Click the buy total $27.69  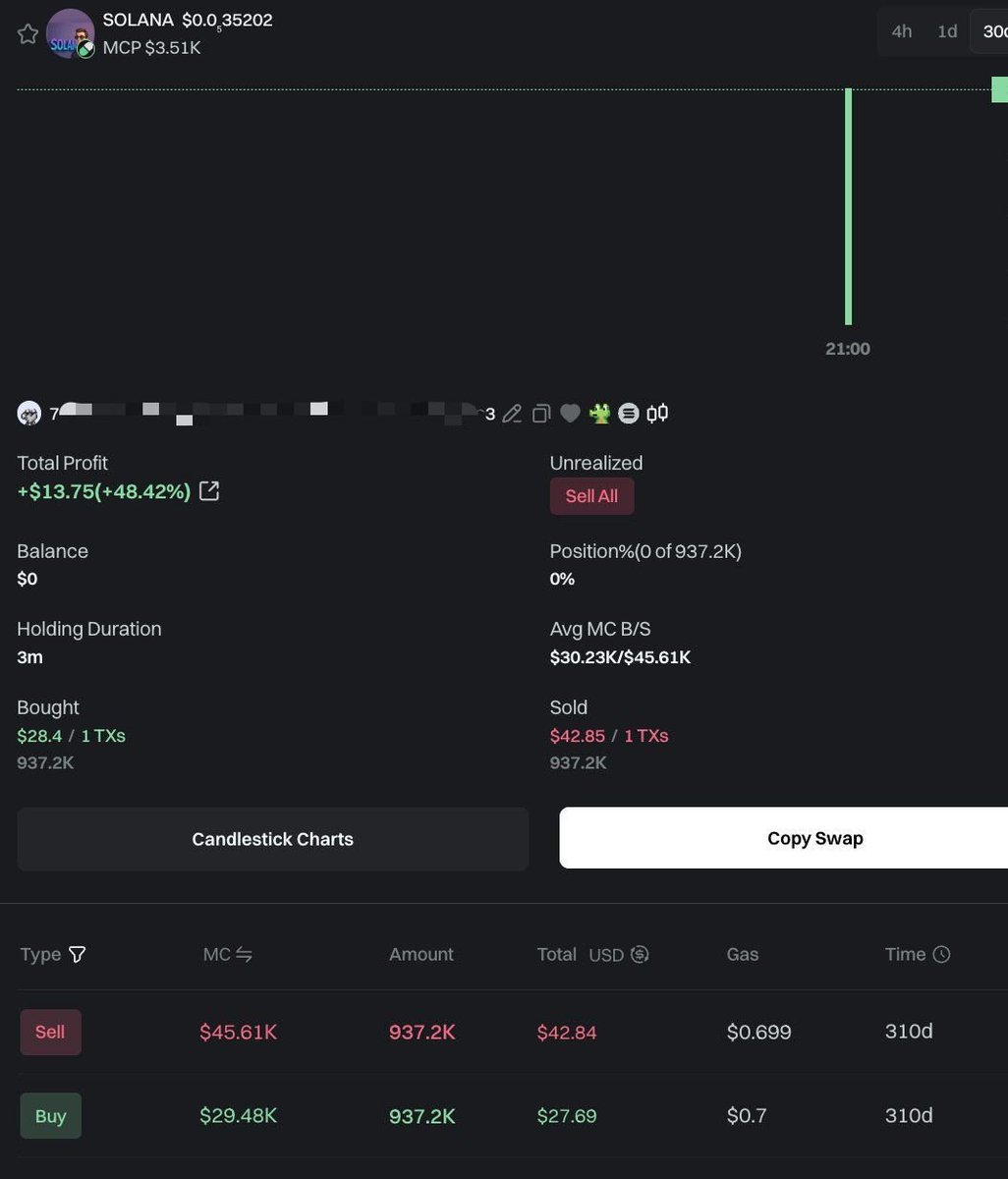[567, 1116]
